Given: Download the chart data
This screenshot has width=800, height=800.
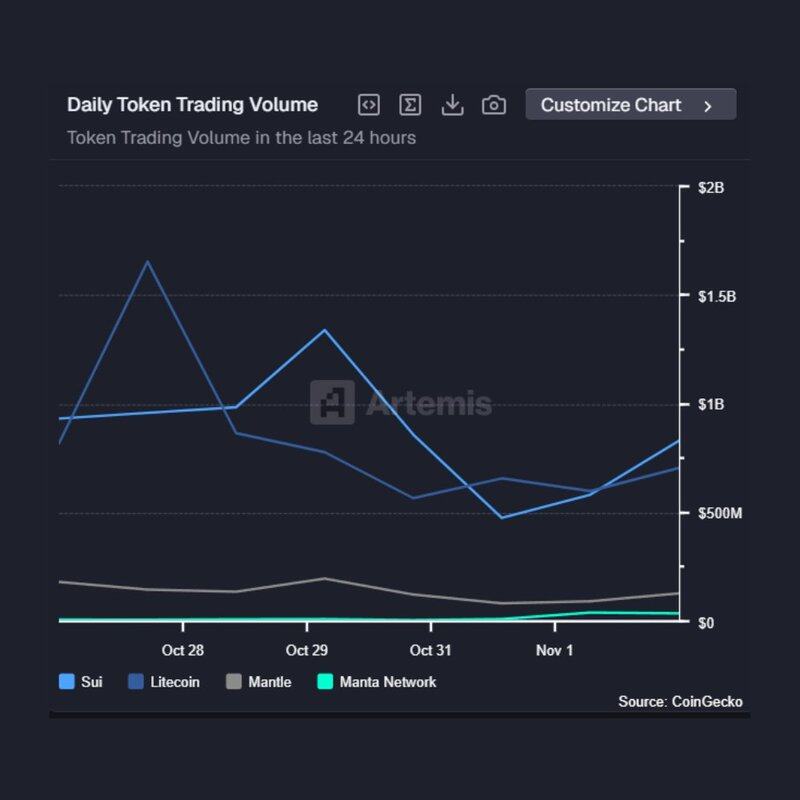Looking at the screenshot, I should (452, 105).
